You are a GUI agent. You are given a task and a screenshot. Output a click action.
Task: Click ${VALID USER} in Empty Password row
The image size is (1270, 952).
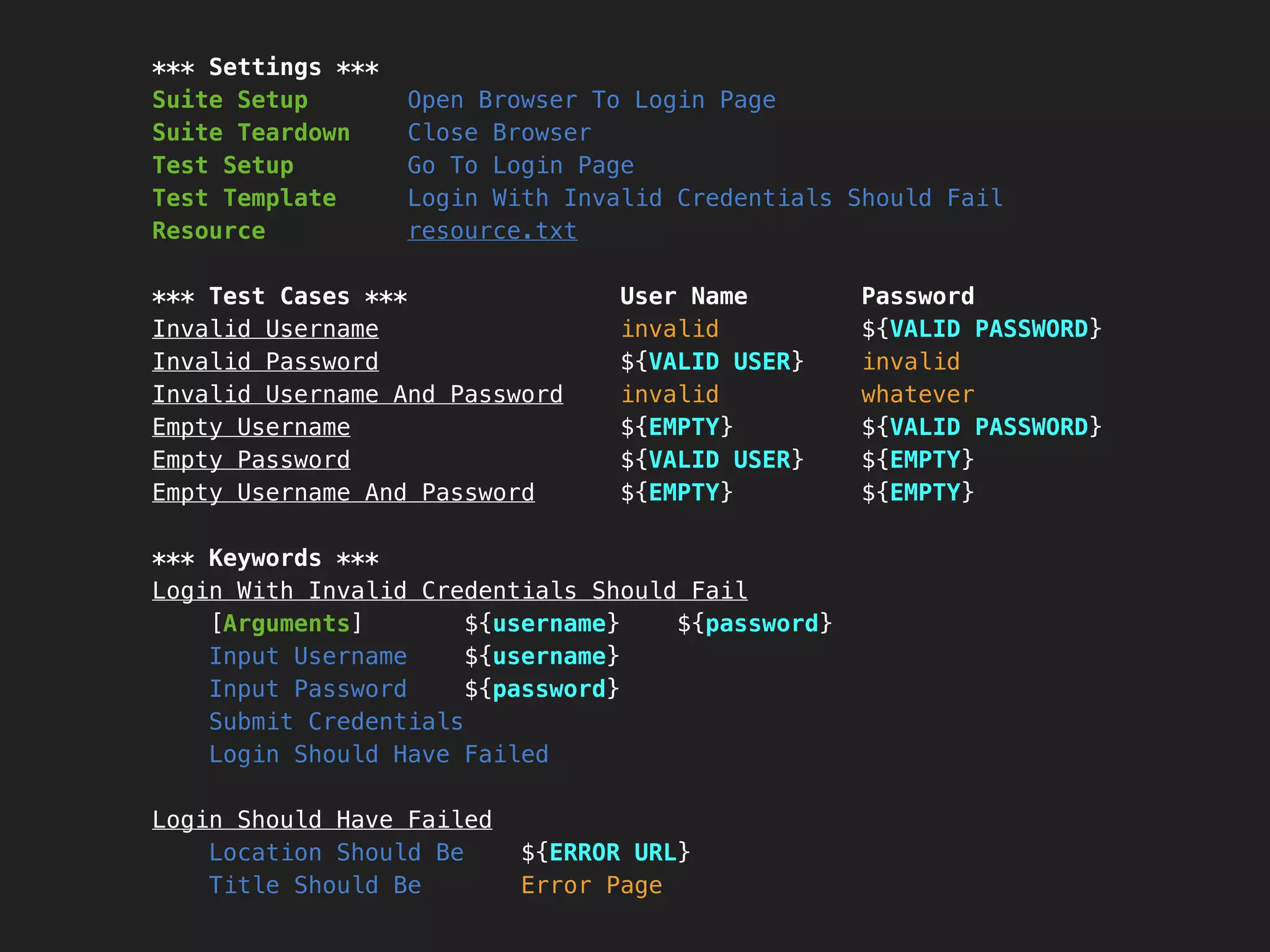pyautogui.click(x=713, y=460)
